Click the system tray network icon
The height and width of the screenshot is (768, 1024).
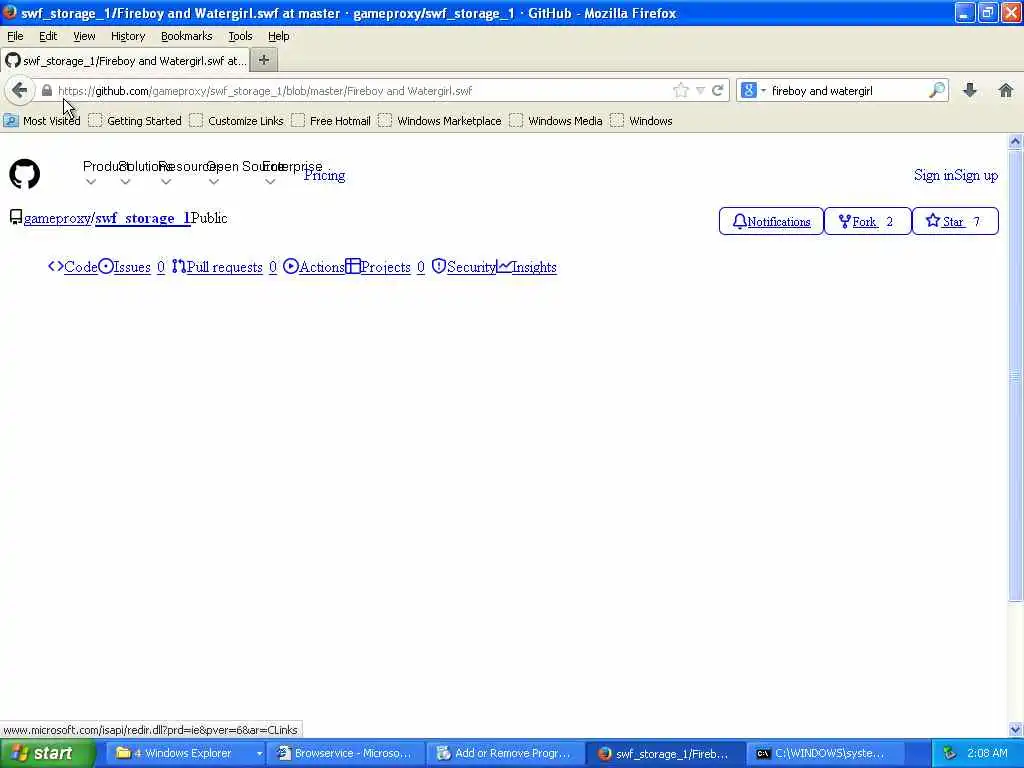(x=950, y=754)
